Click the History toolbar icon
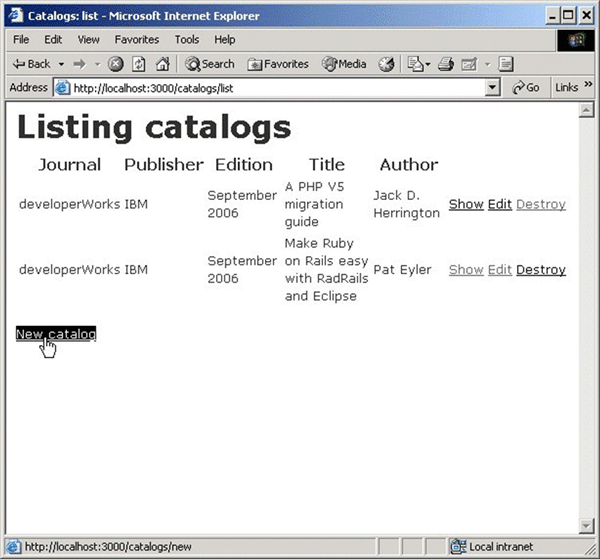This screenshot has width=600, height=559. pyautogui.click(x=386, y=64)
